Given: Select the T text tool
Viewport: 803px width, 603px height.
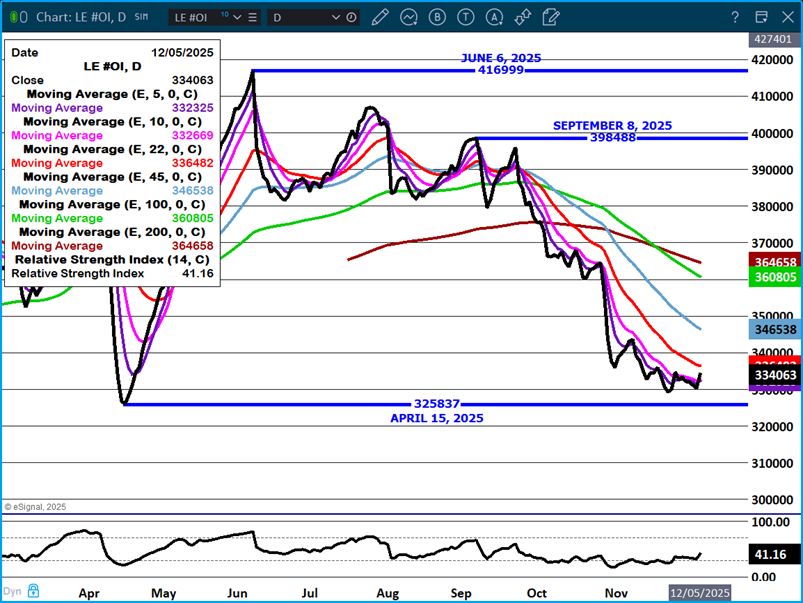Looking at the screenshot, I should point(465,16).
